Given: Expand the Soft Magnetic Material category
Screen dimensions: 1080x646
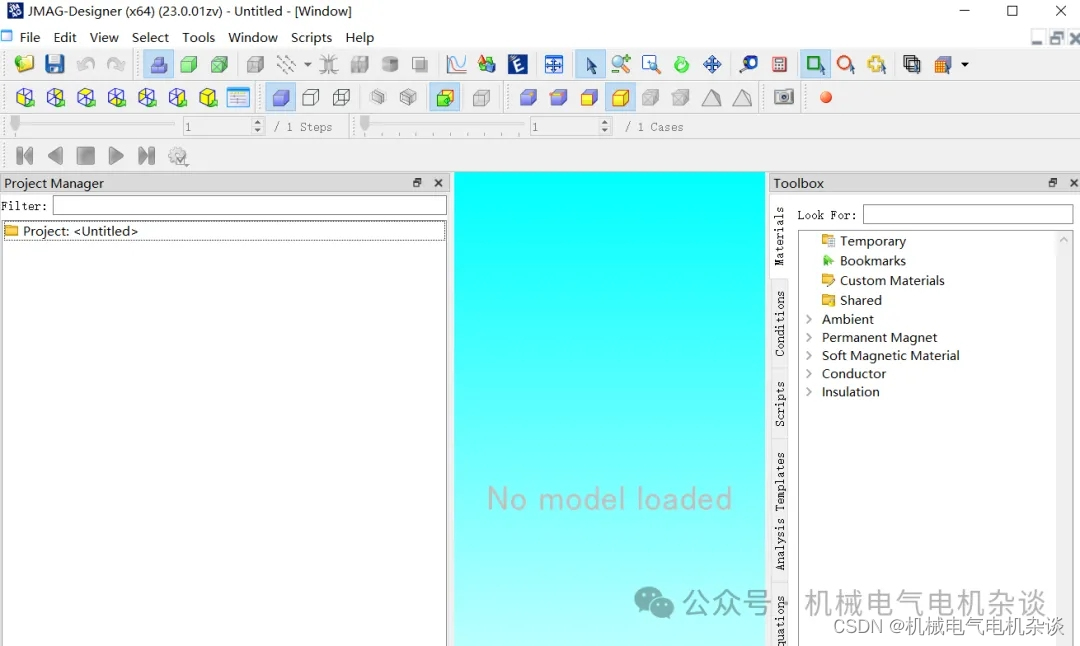Looking at the screenshot, I should point(809,355).
